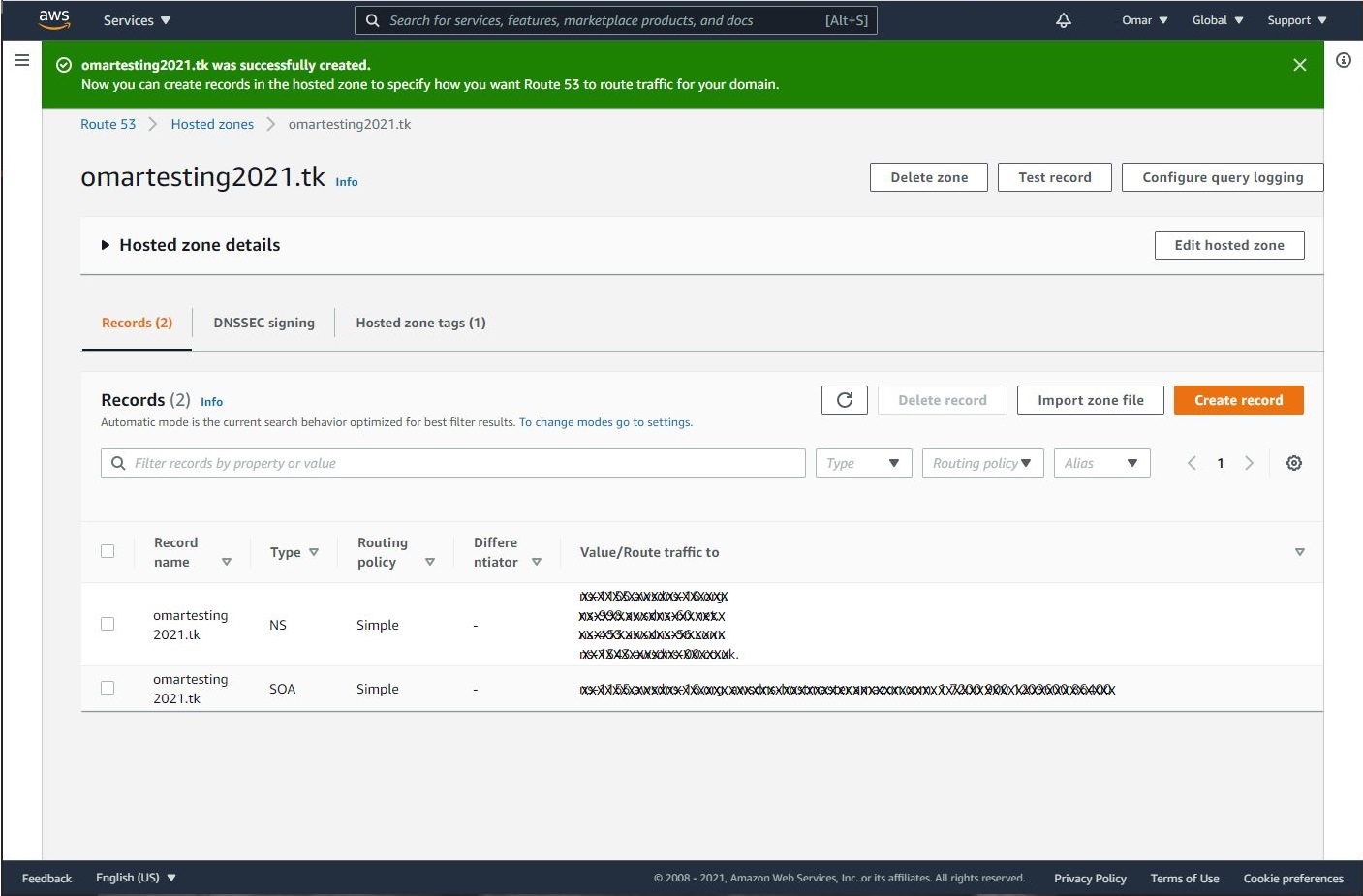
Task: Open Info link beside Records heading
Action: tap(212, 402)
